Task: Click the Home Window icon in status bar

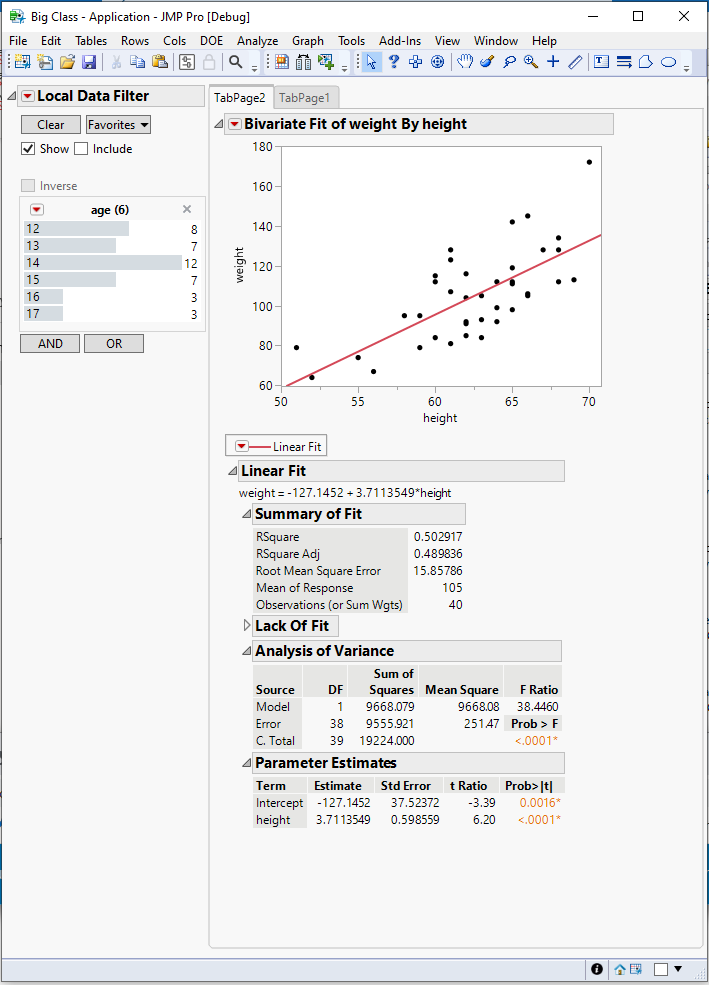Action: (620, 969)
